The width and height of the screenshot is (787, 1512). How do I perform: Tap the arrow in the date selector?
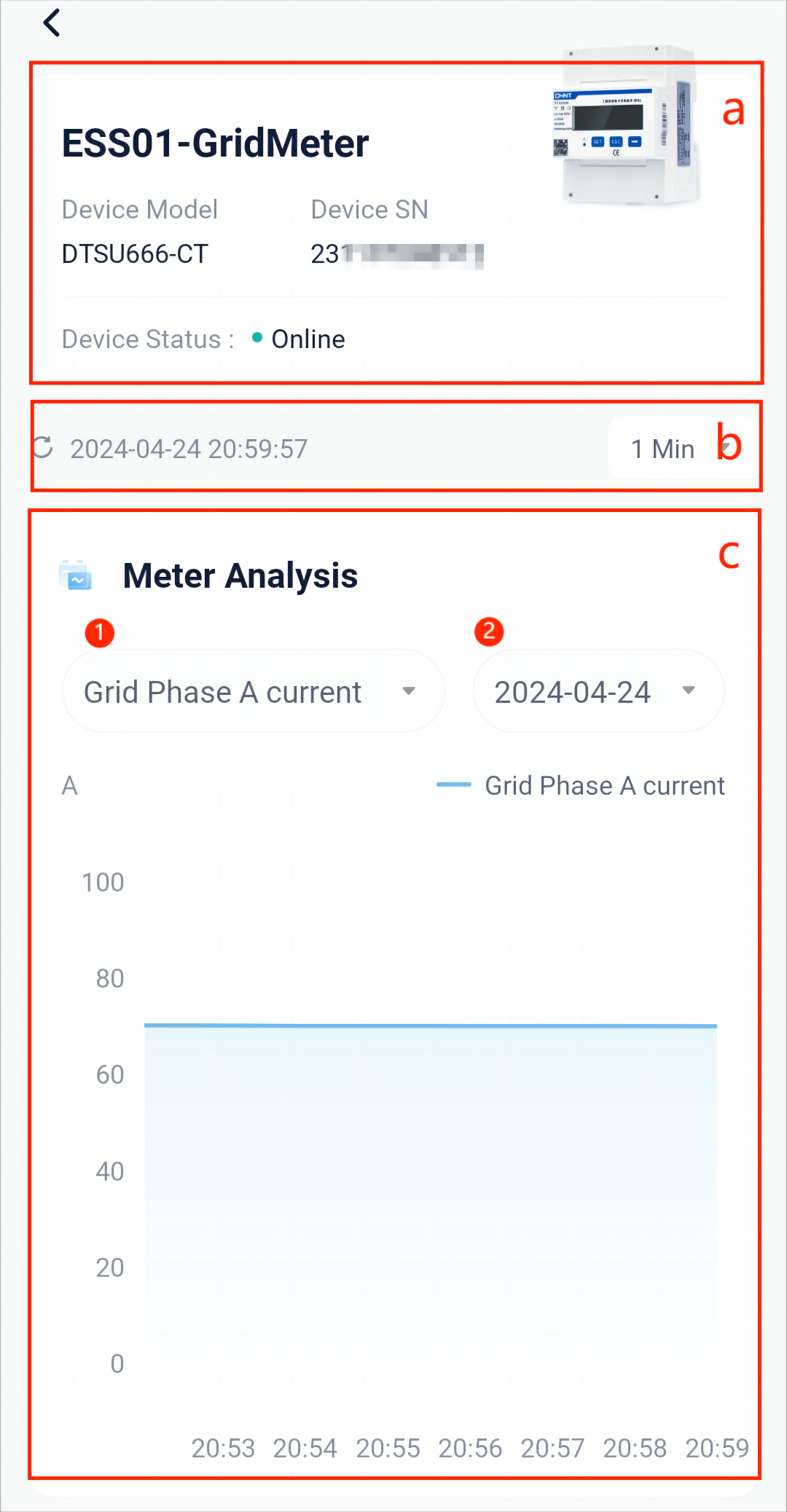(689, 690)
